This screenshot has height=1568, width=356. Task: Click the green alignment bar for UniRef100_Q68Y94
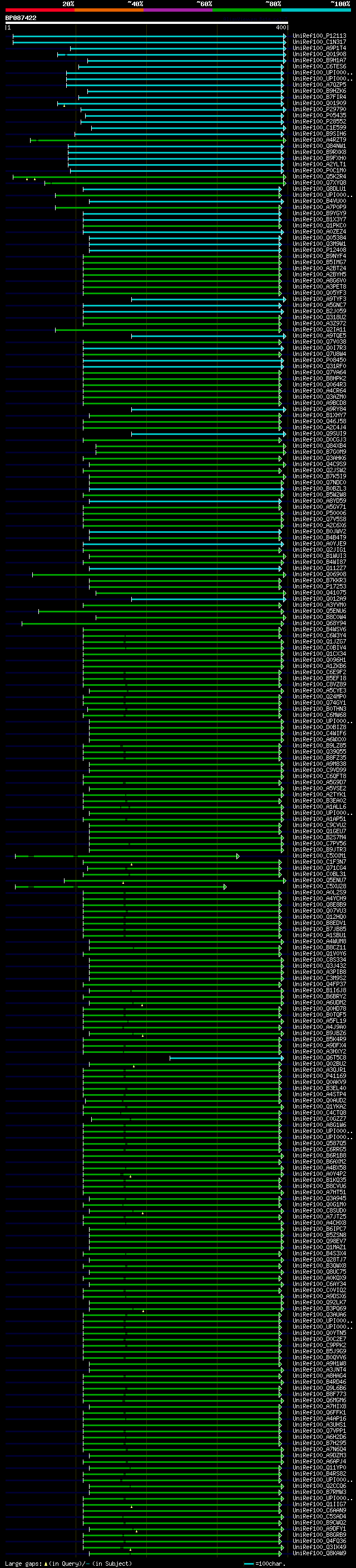coord(153,624)
